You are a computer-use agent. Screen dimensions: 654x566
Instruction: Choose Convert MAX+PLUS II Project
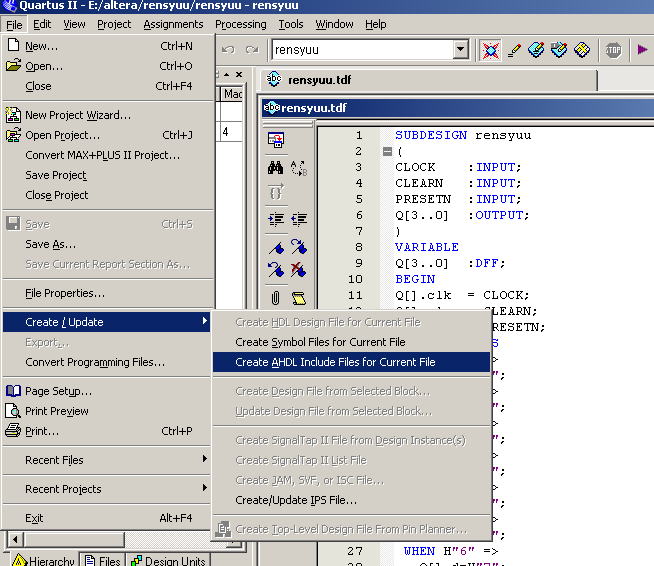point(106,155)
